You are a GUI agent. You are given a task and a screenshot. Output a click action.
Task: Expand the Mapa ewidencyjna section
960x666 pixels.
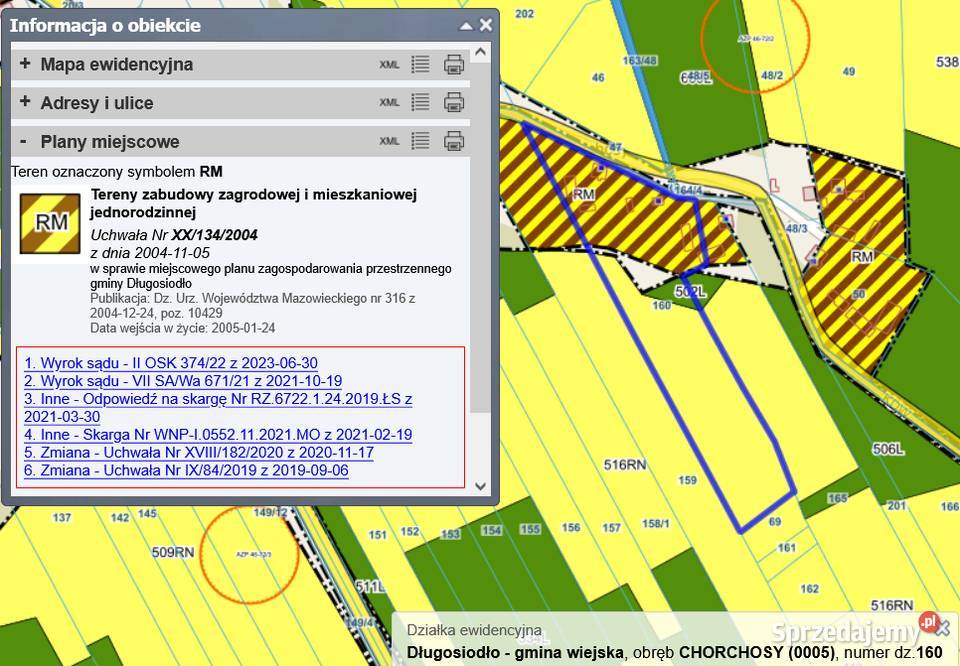click(x=25, y=64)
